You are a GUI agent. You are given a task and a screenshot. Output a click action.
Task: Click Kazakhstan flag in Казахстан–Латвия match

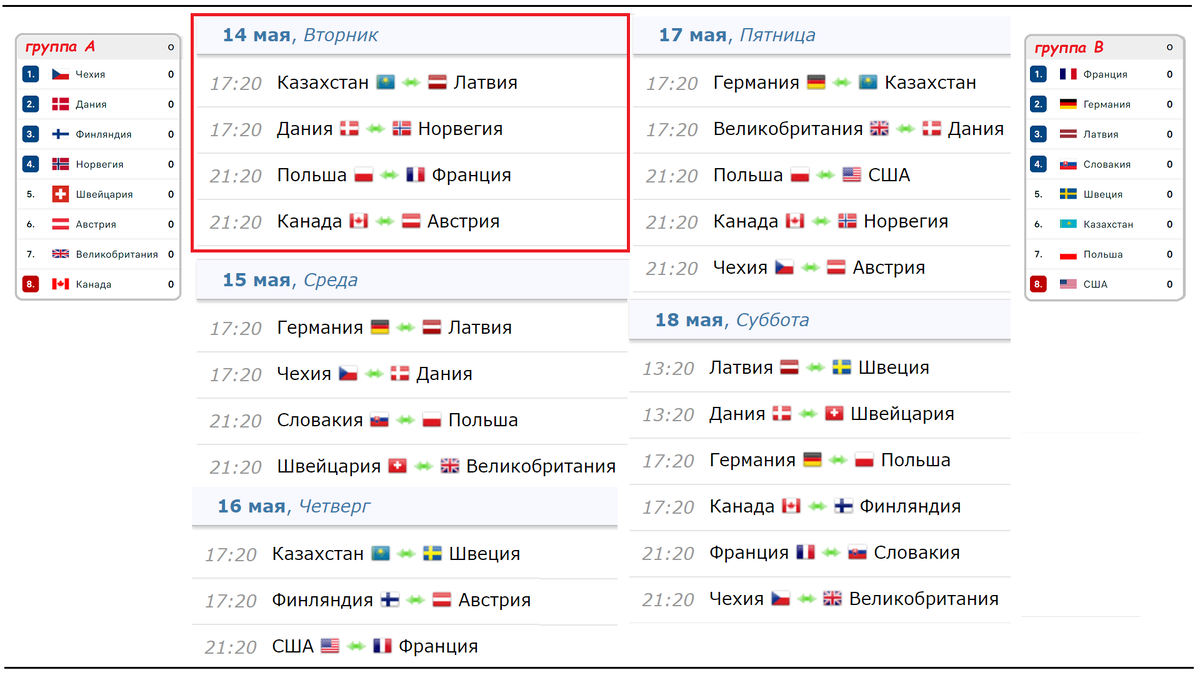(385, 82)
